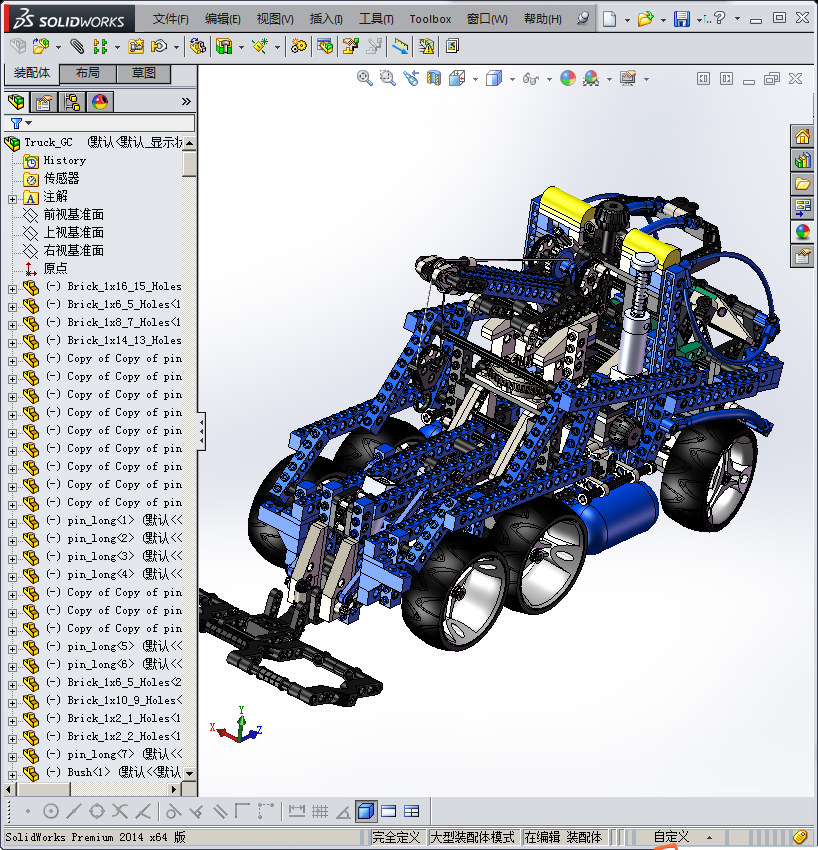818x850 pixels.
Task: Toggle the length snap
Action: pyautogui.click(x=297, y=811)
